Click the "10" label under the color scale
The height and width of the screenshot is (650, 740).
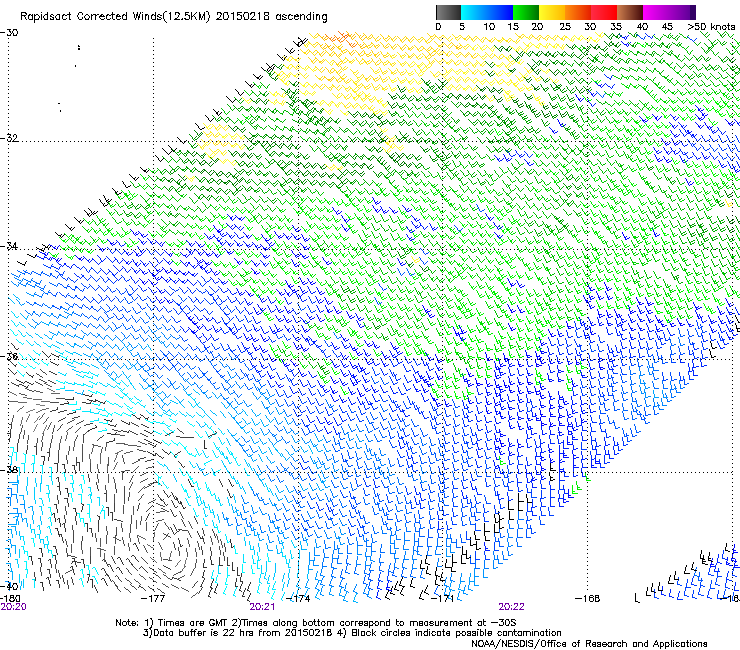click(x=489, y=27)
